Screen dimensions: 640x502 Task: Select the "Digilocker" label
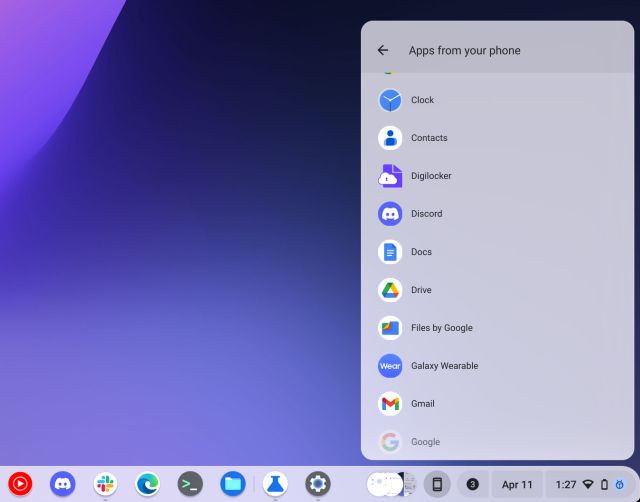click(431, 176)
